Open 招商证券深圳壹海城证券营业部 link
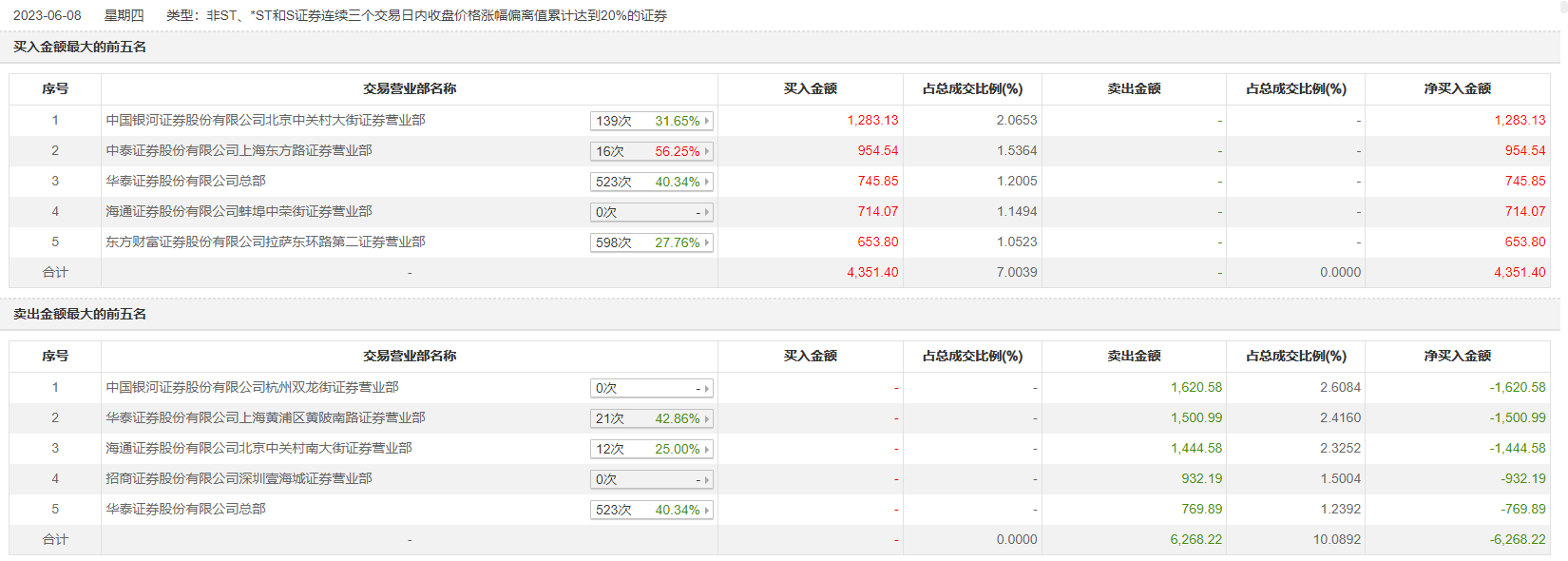The image size is (1568, 561). click(239, 478)
